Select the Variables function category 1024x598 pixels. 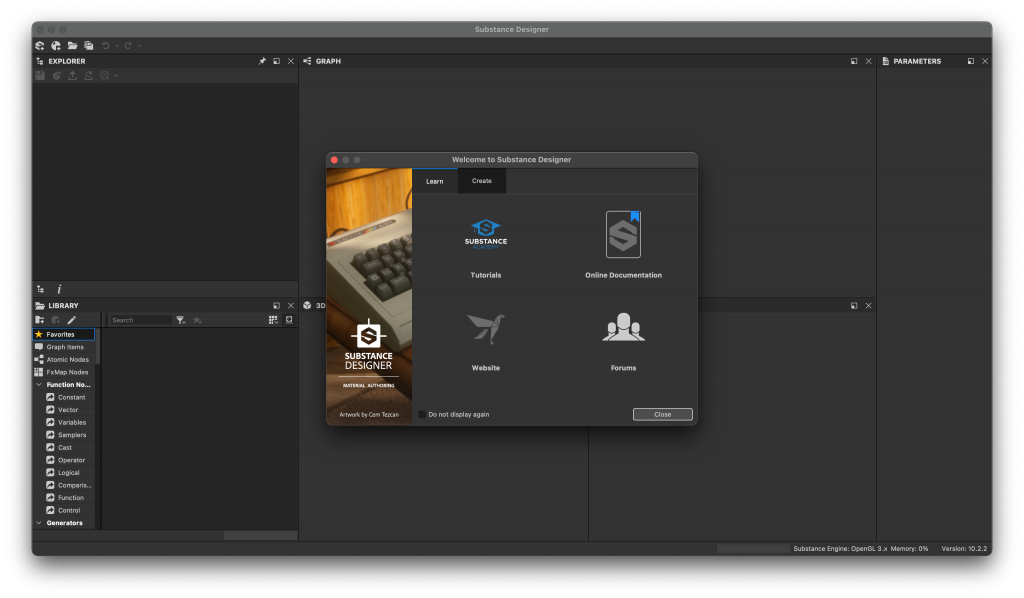[x=69, y=422]
